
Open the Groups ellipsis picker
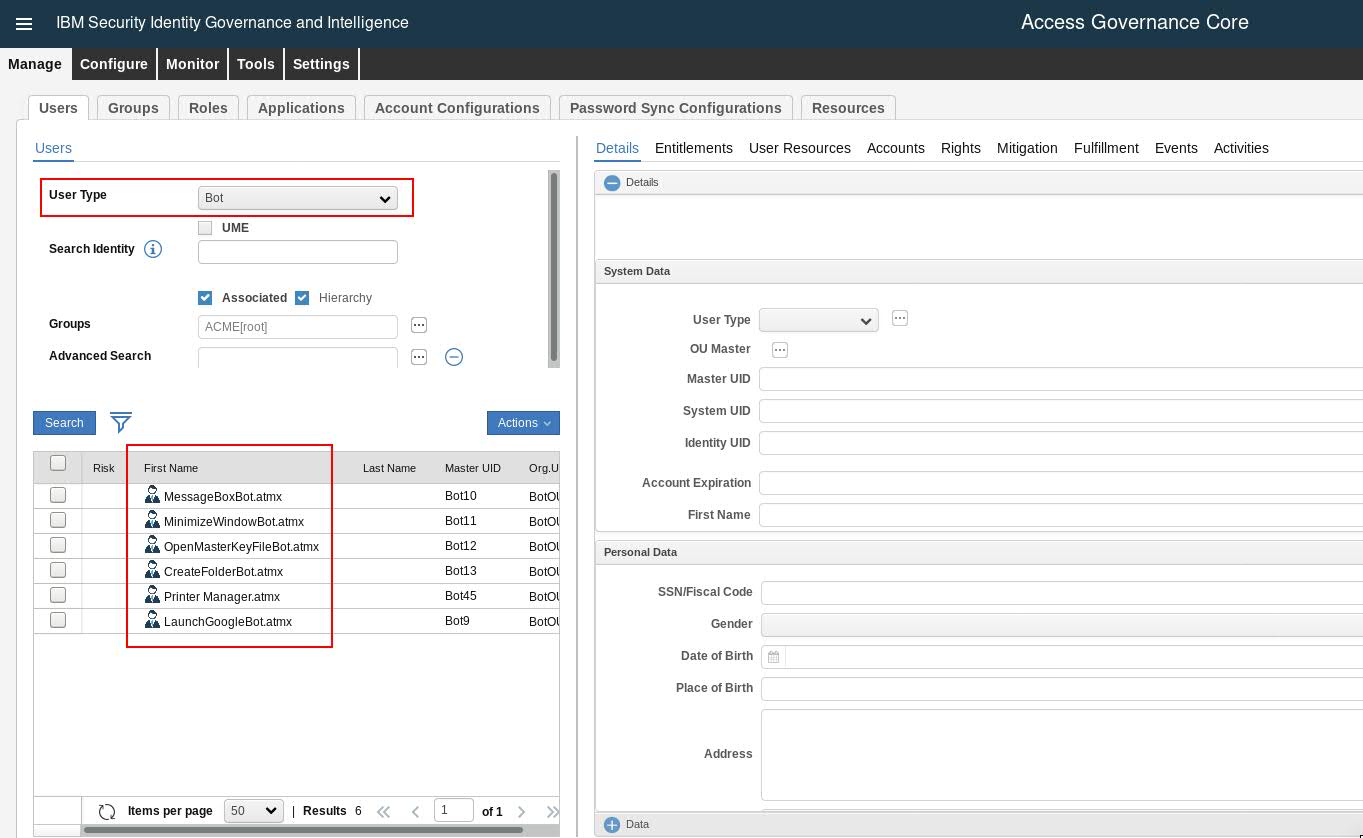coord(419,325)
